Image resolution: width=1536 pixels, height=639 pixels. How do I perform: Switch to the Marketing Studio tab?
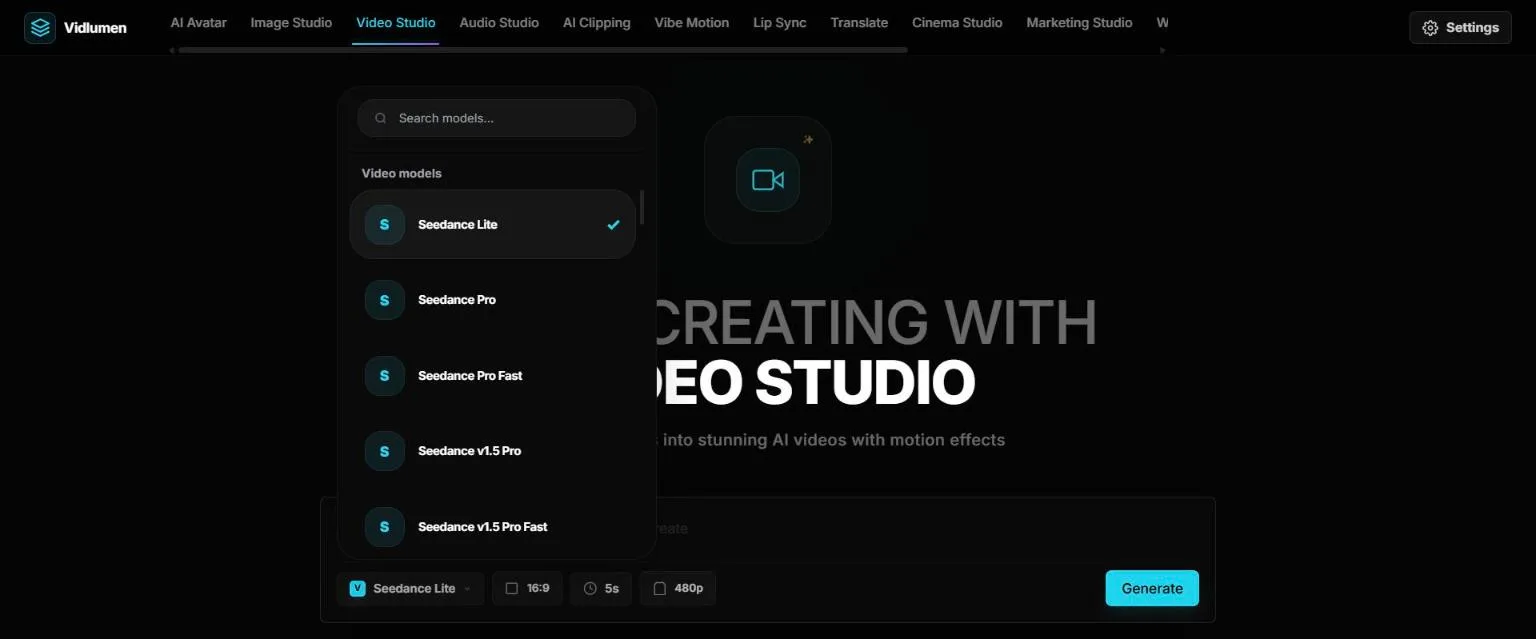tap(1079, 23)
